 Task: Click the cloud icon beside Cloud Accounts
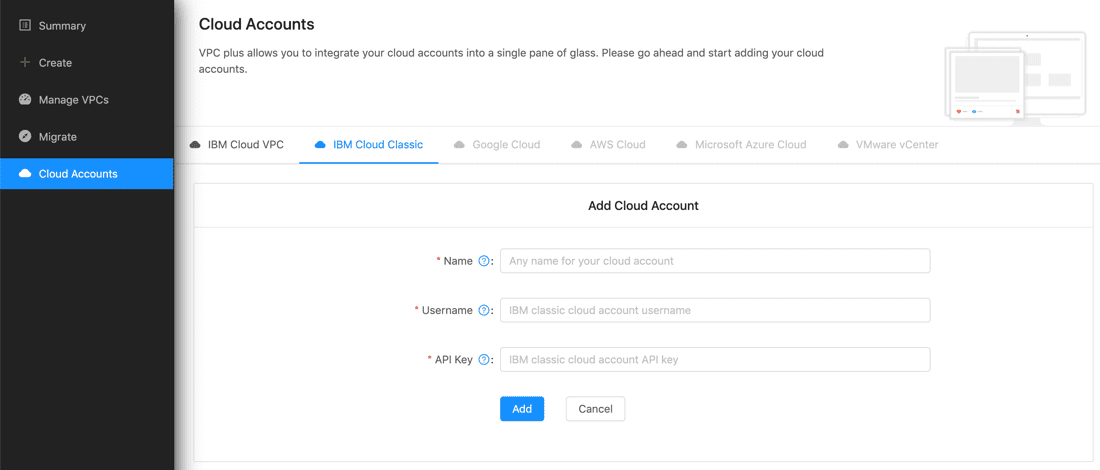click(25, 174)
